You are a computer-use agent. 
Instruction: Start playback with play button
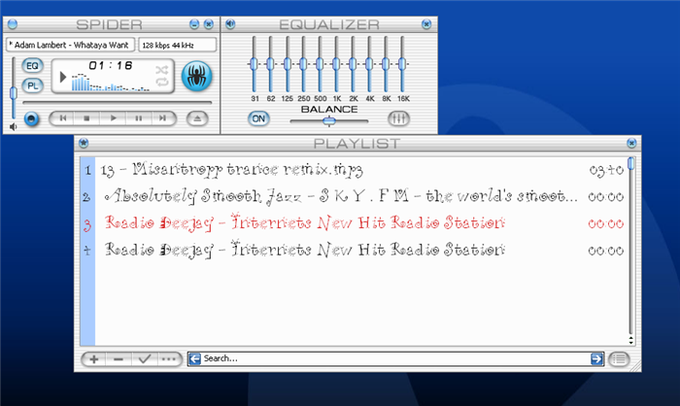click(113, 118)
